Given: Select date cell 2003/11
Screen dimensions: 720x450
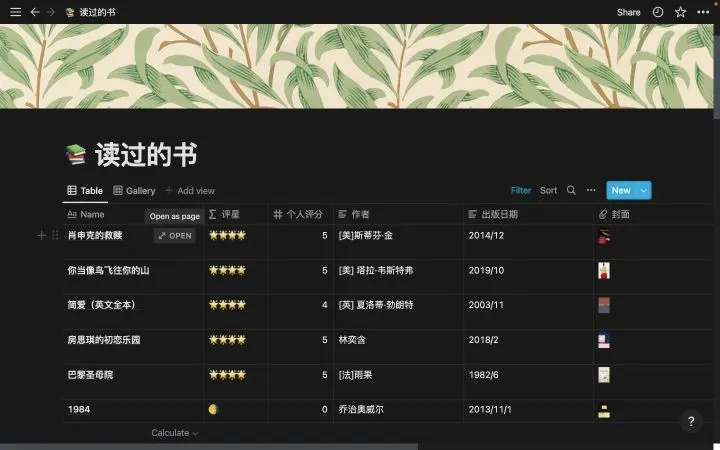Looking at the screenshot, I should click(x=528, y=312).
